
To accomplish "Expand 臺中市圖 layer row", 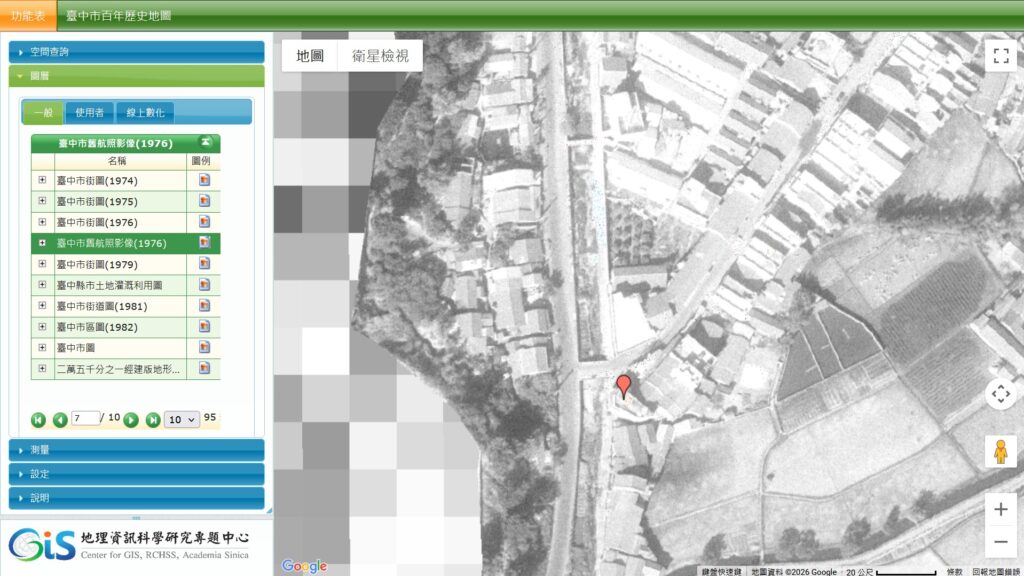I will point(42,347).
